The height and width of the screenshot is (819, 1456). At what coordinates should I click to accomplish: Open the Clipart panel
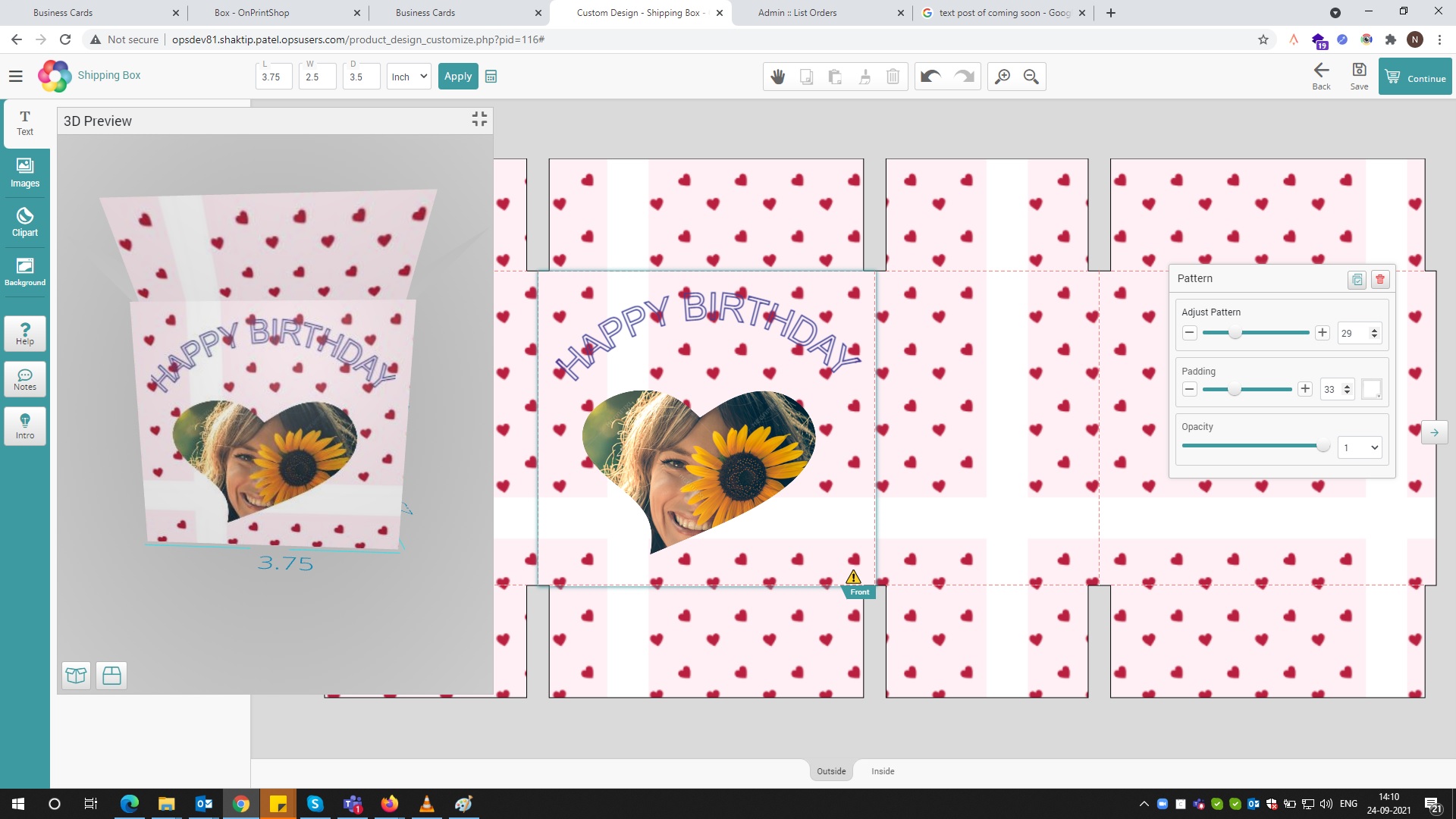pos(25,222)
